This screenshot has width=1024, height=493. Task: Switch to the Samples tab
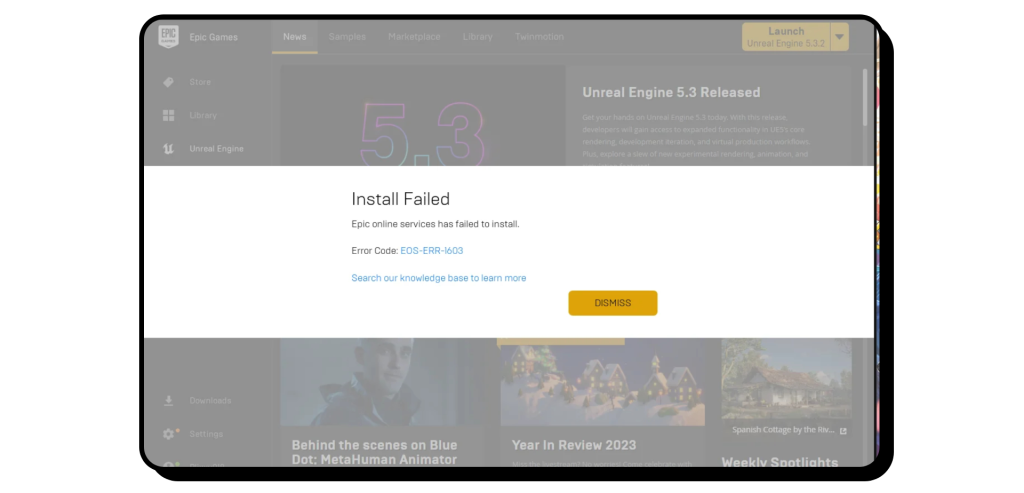pos(347,37)
